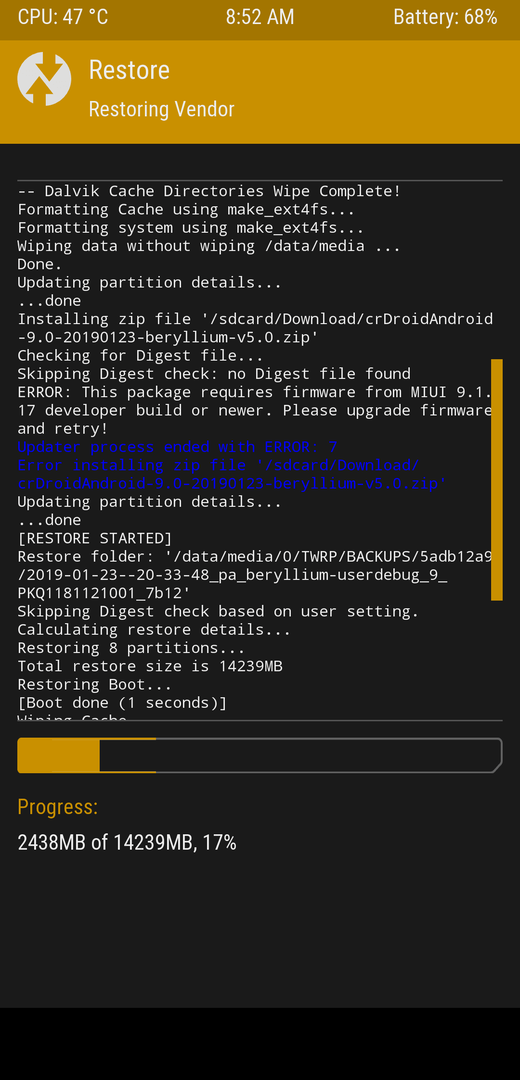This screenshot has height=1080, width=520.
Task: Click the restore progress bar
Action: pyautogui.click(x=260, y=756)
